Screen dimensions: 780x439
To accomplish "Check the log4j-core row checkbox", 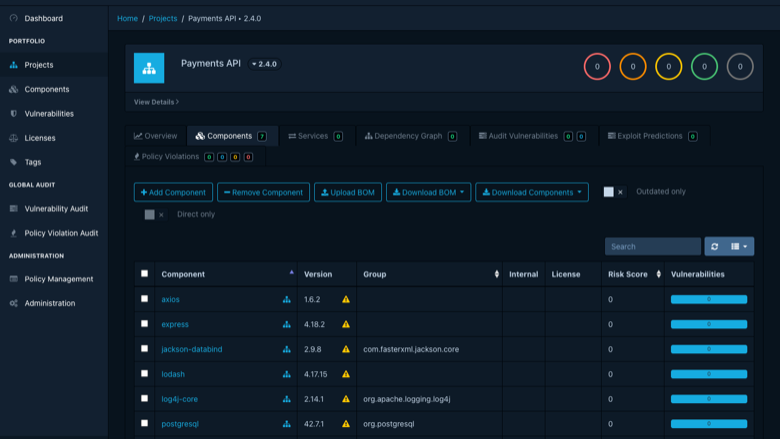I will click(144, 398).
